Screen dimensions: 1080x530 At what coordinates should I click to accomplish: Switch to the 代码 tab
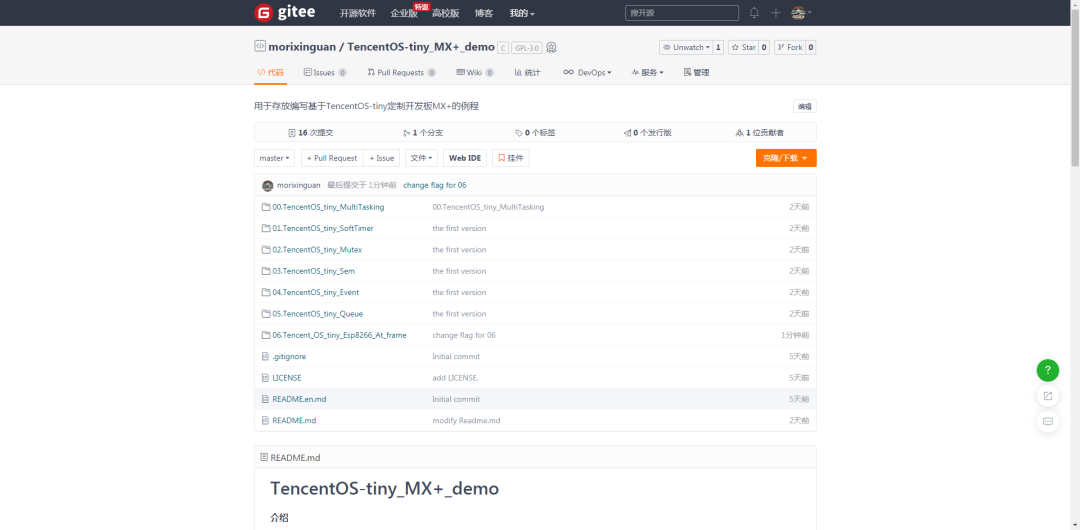[270, 72]
